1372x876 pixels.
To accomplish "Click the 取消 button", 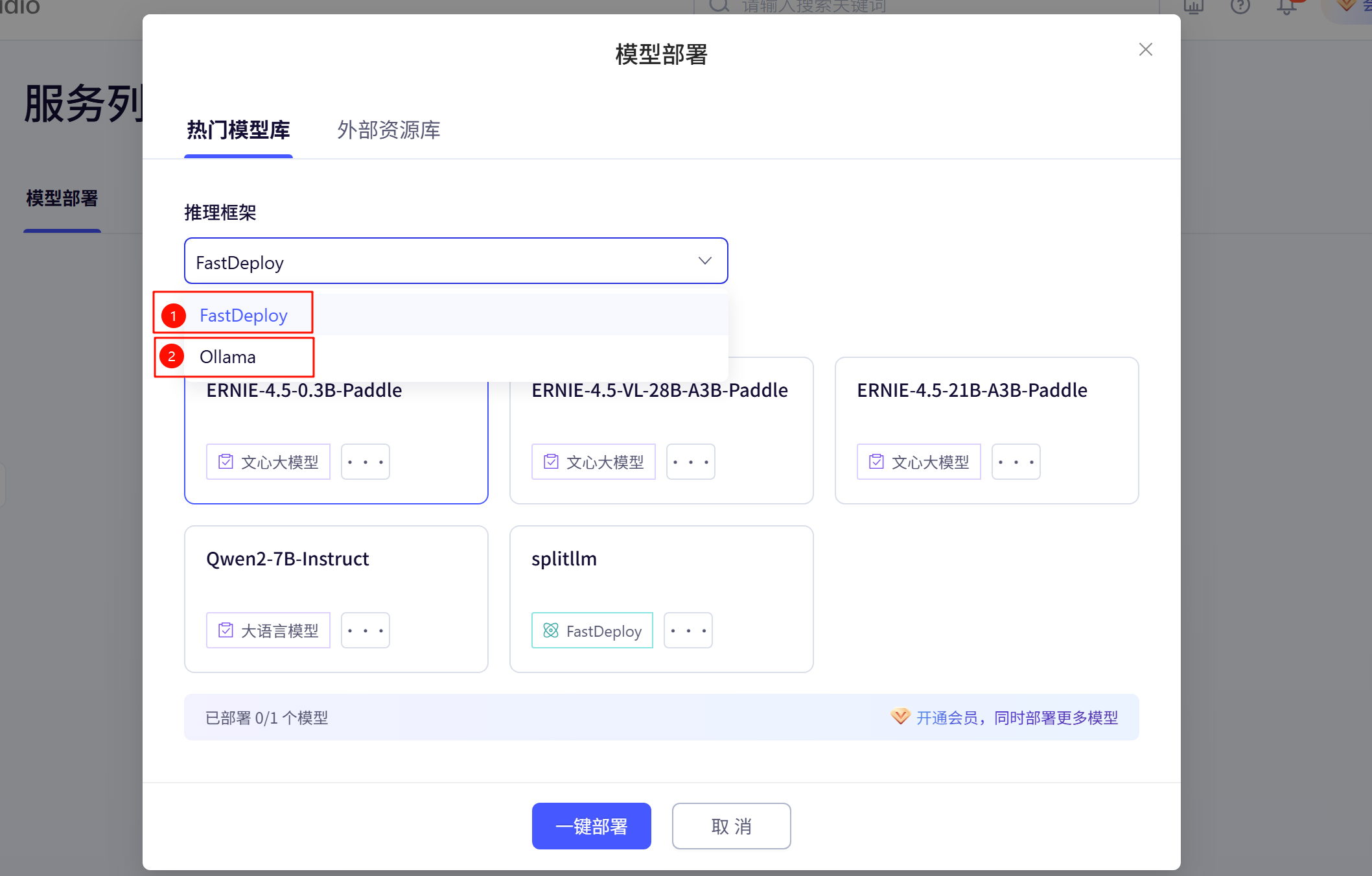I will [x=732, y=826].
